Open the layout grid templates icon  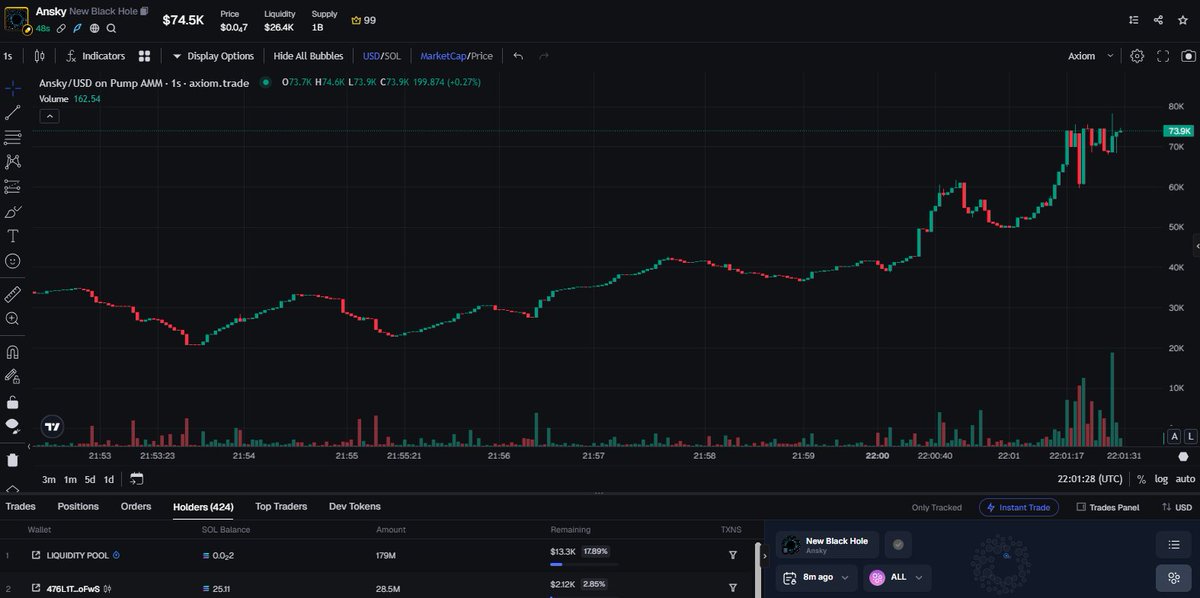(145, 56)
